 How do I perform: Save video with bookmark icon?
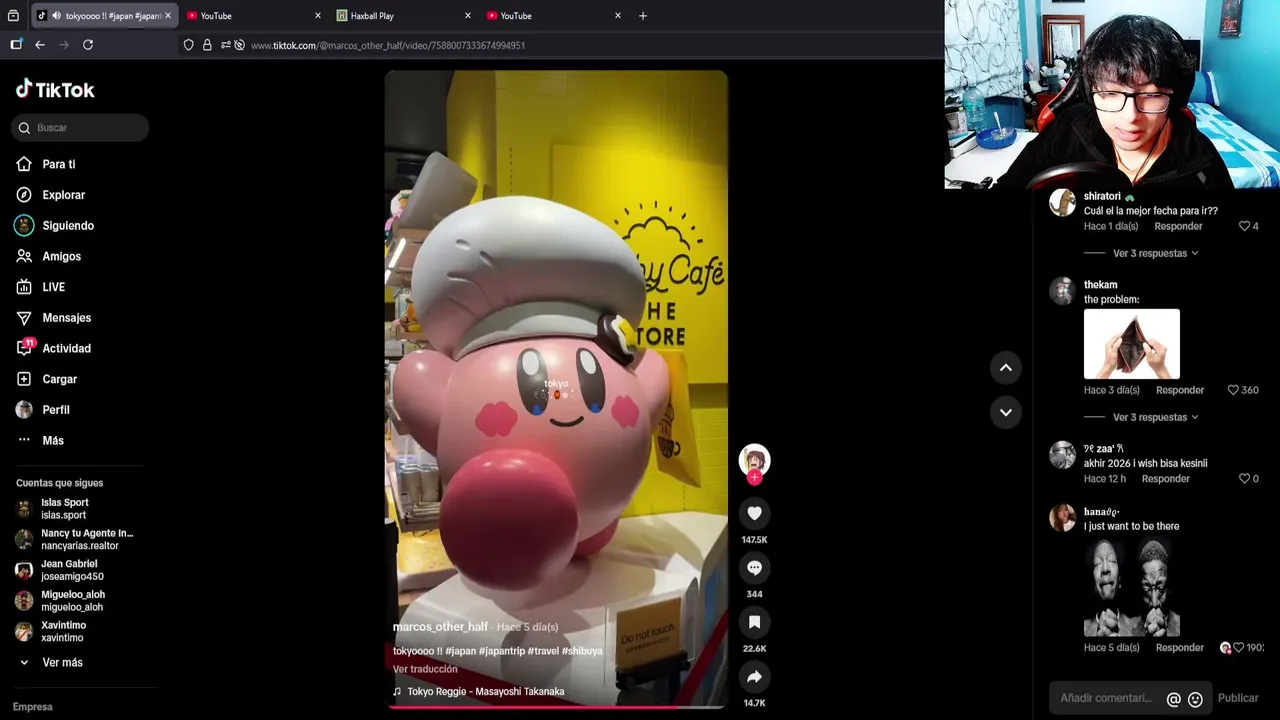[754, 622]
